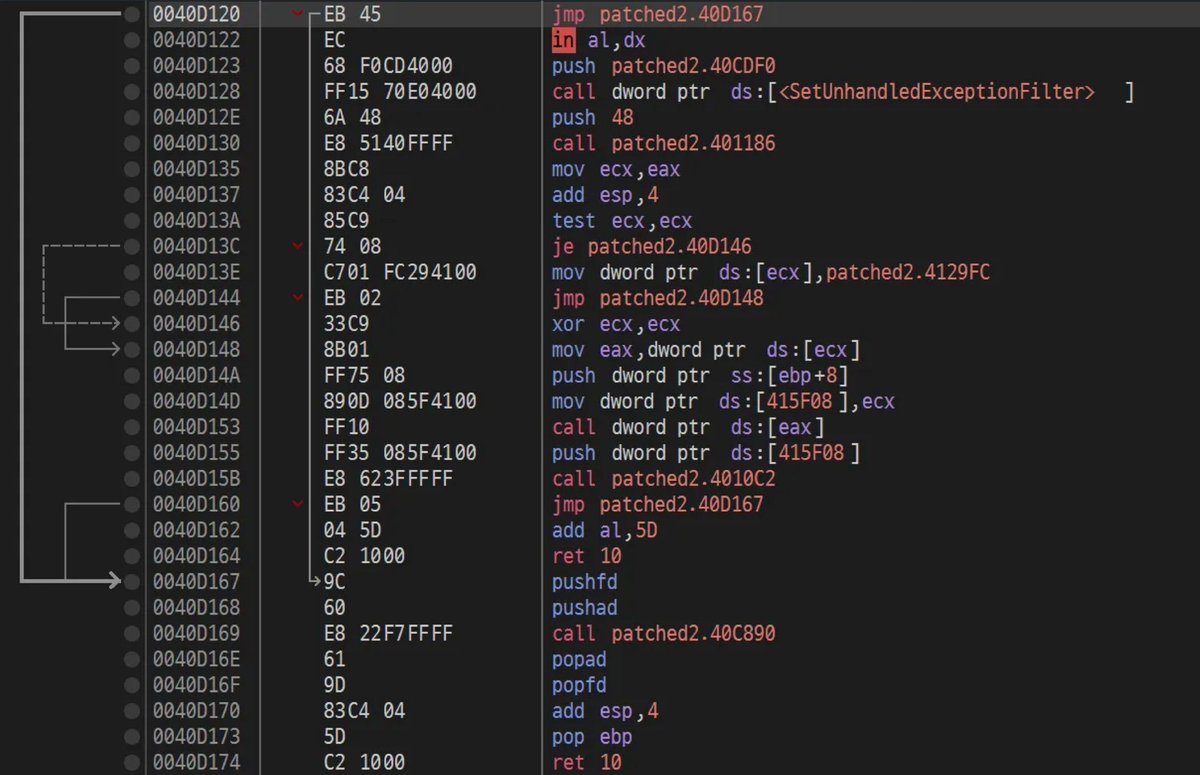Screen dimensions: 1200x775
Task: Click the SetUnhandledExceptionFilter call instruction
Action: coord(843,92)
